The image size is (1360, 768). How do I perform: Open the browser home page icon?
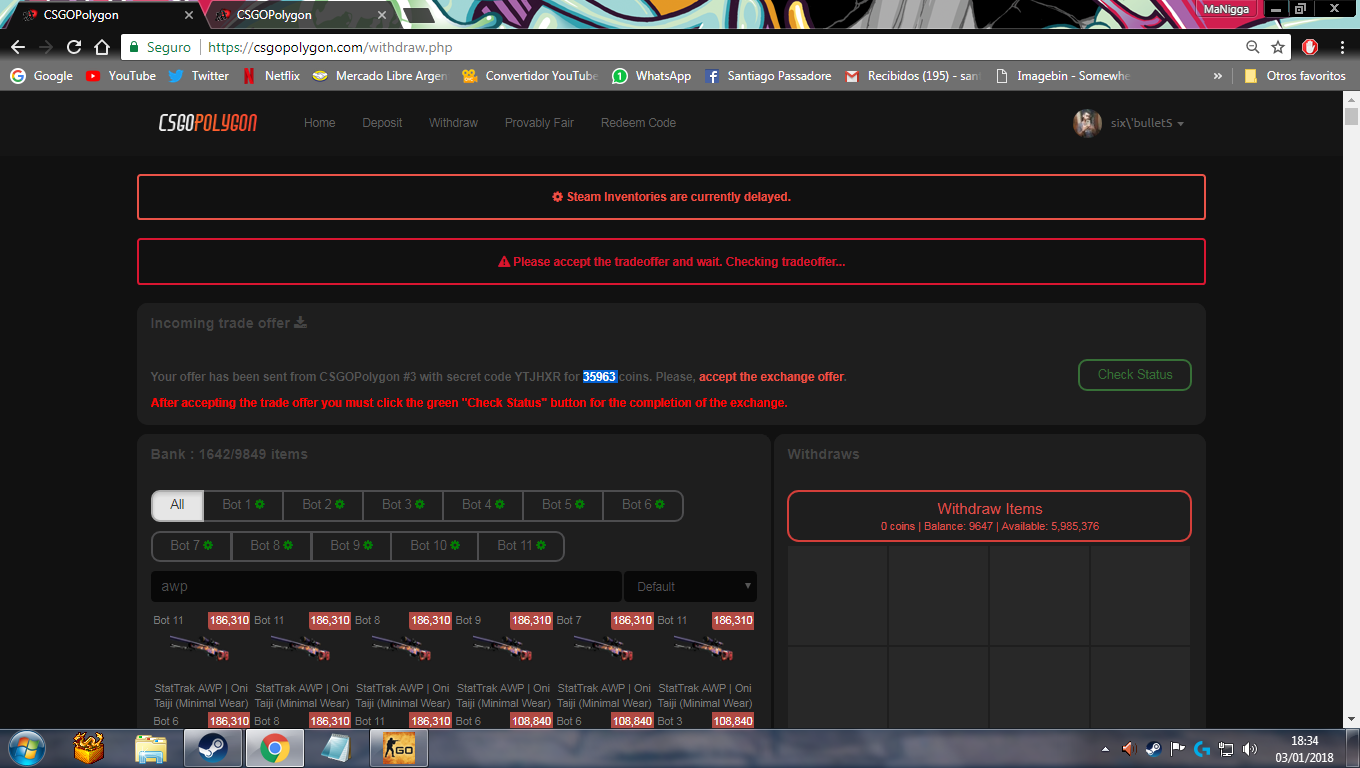tap(101, 47)
